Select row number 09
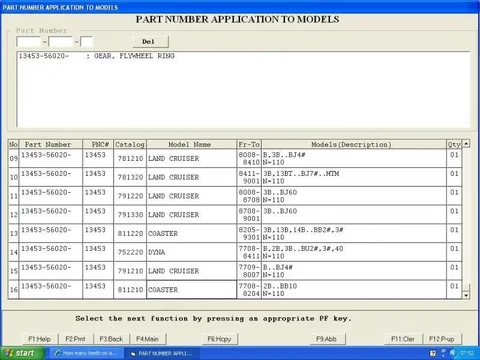The image size is (480, 360). (14, 158)
